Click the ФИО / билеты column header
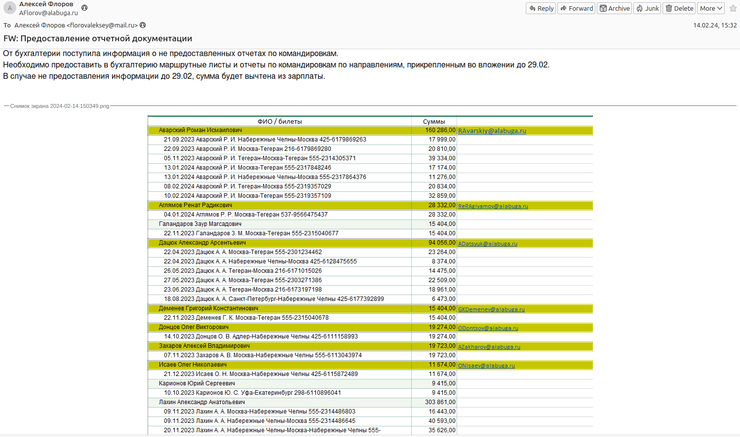 click(x=280, y=121)
